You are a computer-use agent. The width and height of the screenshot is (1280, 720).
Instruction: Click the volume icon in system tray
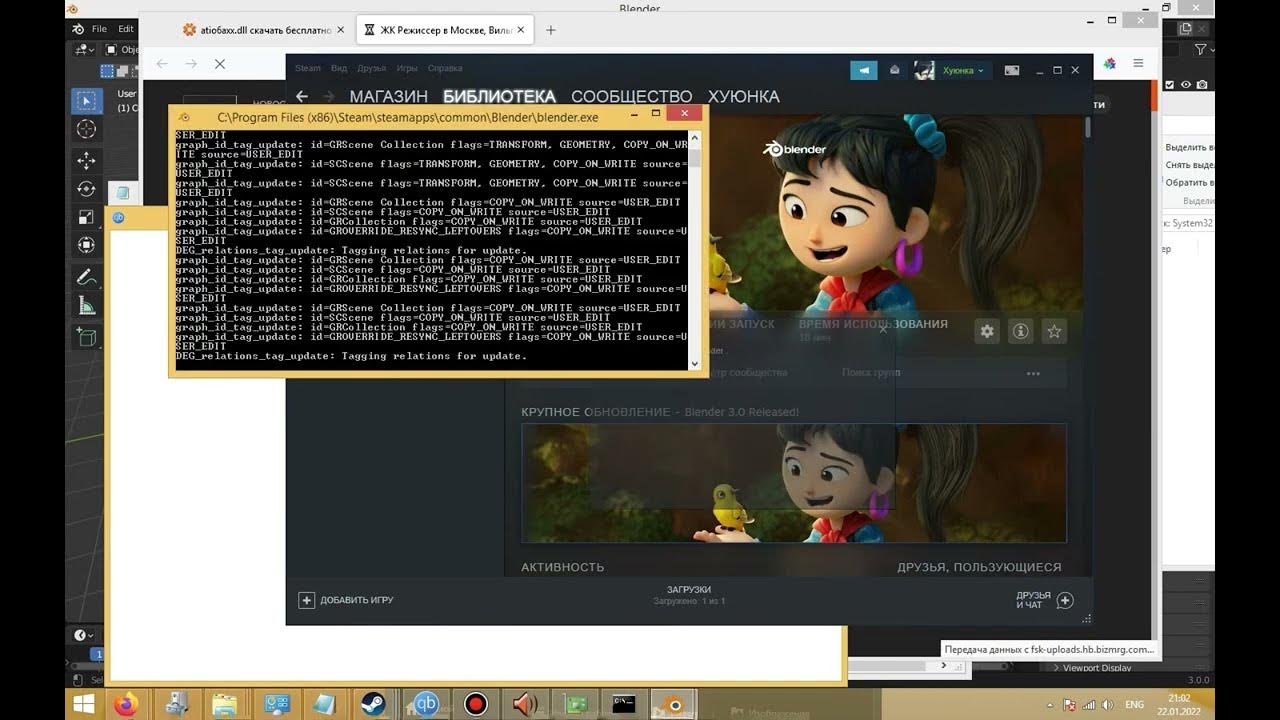point(1108,704)
